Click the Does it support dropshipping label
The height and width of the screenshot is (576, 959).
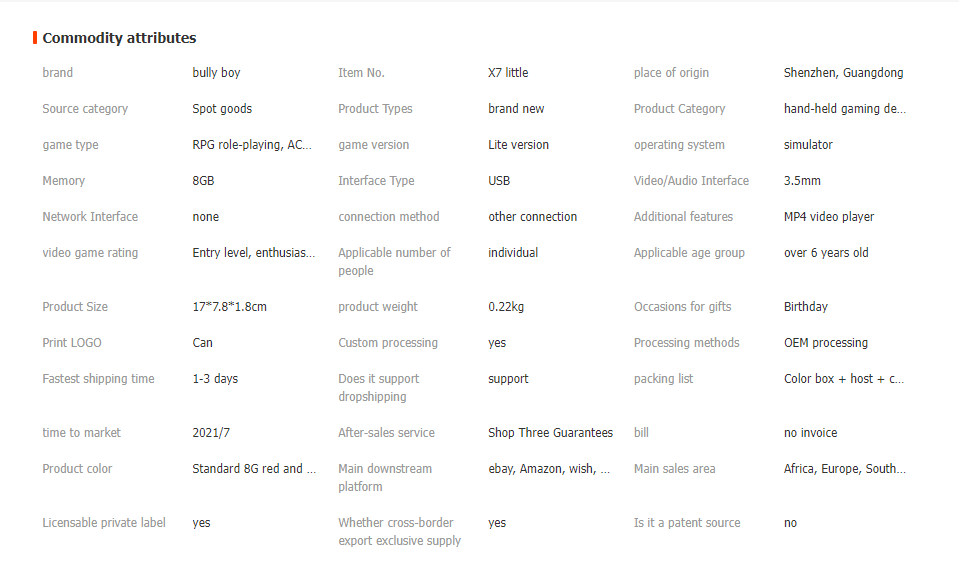coord(379,388)
